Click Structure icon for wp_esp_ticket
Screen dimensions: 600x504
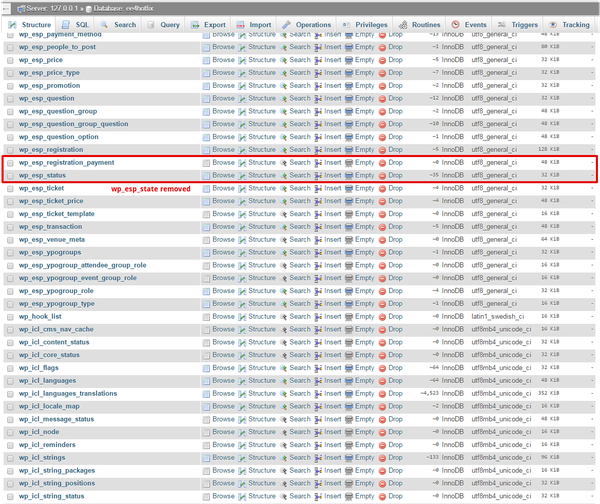pyautogui.click(x=242, y=189)
